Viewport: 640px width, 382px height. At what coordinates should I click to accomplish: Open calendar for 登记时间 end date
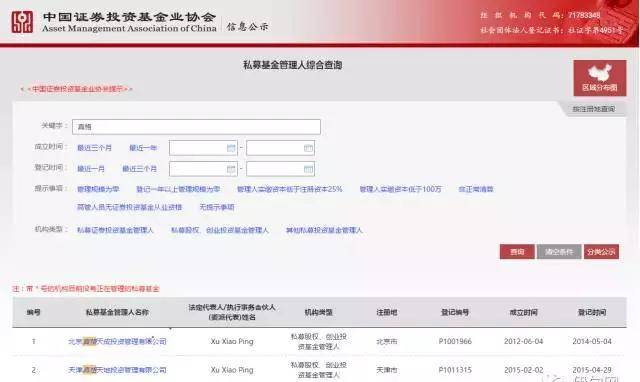click(309, 169)
